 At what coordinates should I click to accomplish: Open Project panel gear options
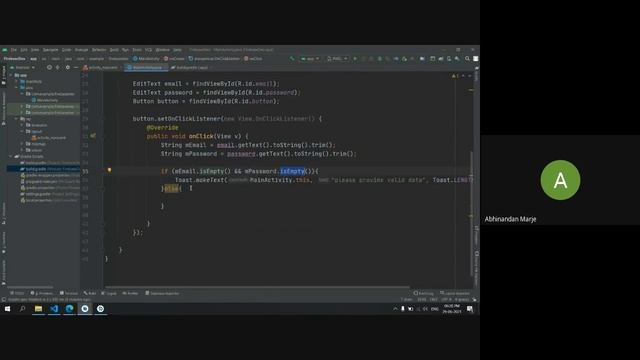coord(68,67)
